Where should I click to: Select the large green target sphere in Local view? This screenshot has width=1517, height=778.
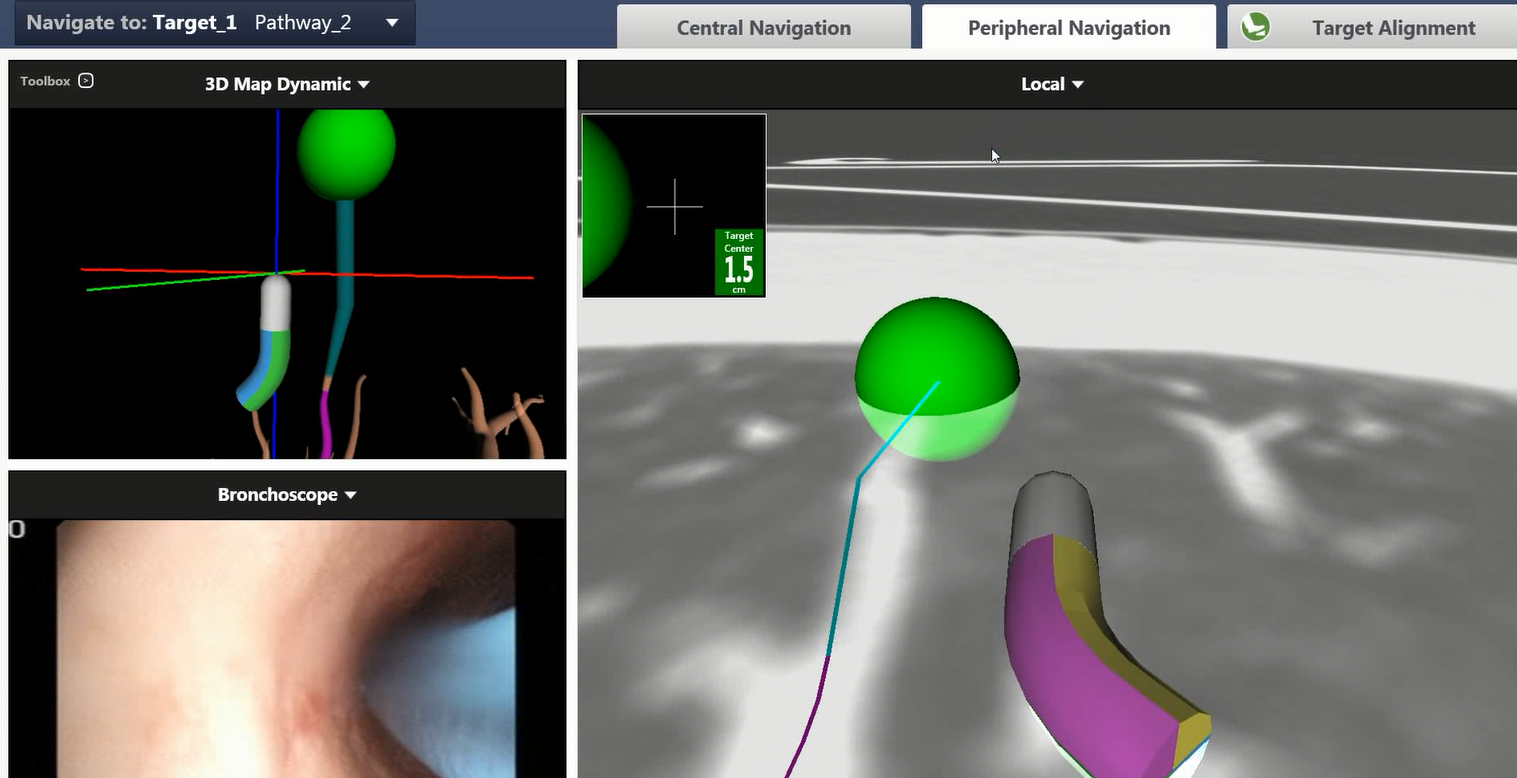[x=936, y=378]
